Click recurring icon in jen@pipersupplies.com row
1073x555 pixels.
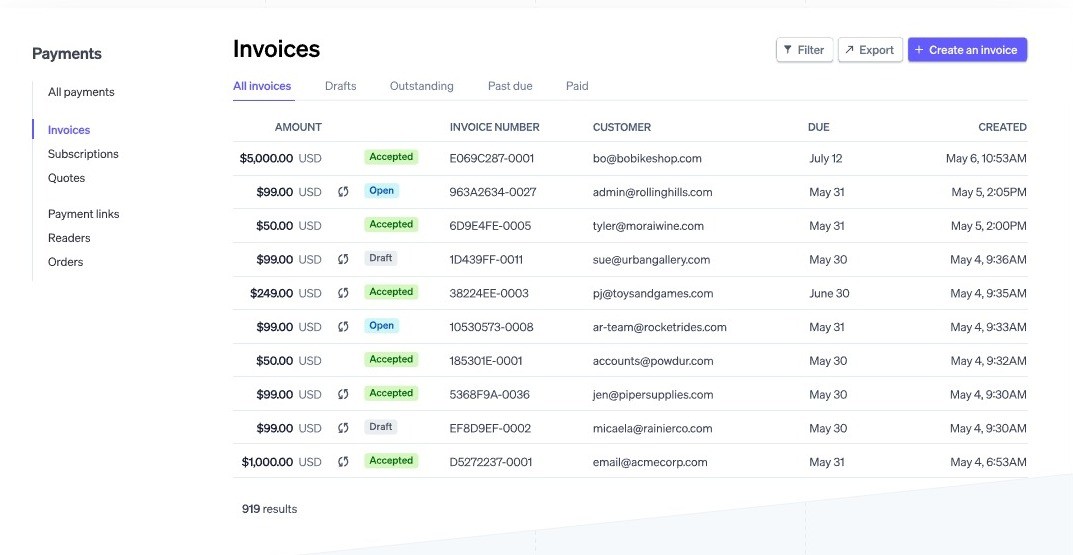[344, 394]
